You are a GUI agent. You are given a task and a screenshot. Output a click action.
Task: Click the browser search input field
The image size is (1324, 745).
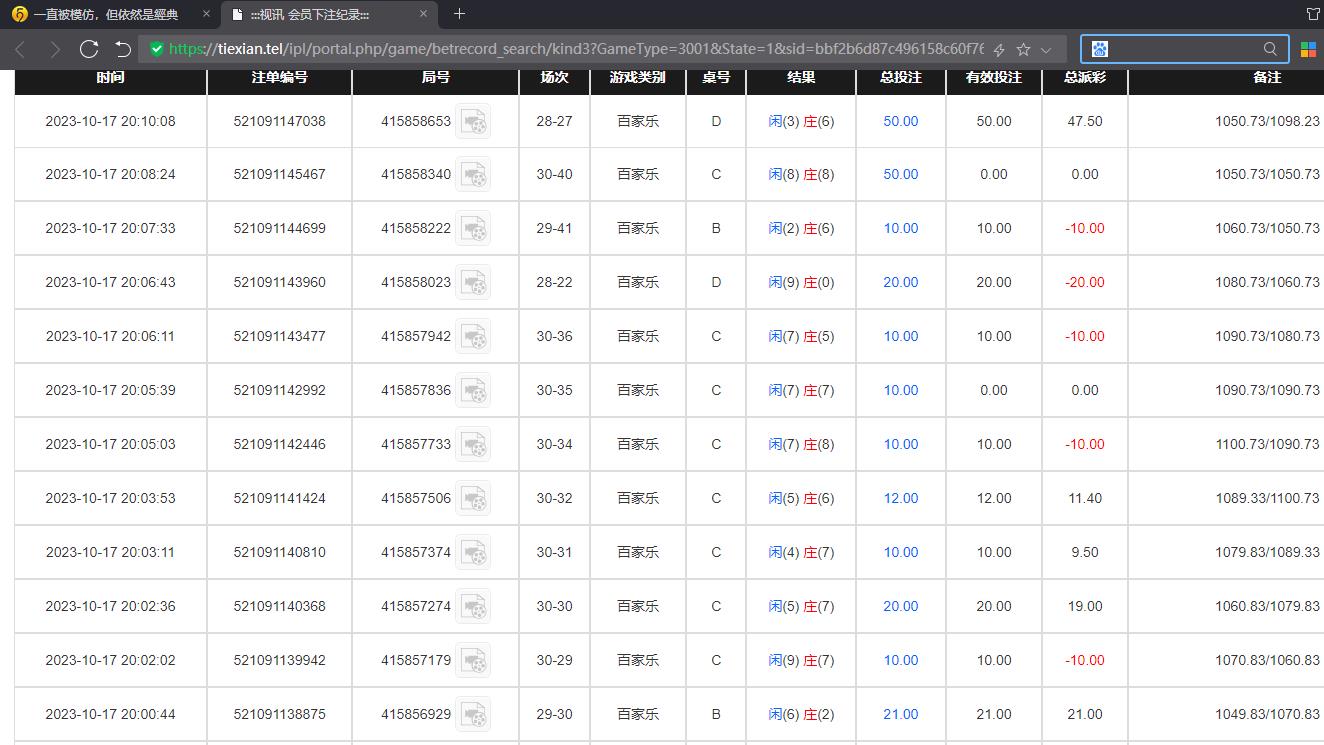1184,49
